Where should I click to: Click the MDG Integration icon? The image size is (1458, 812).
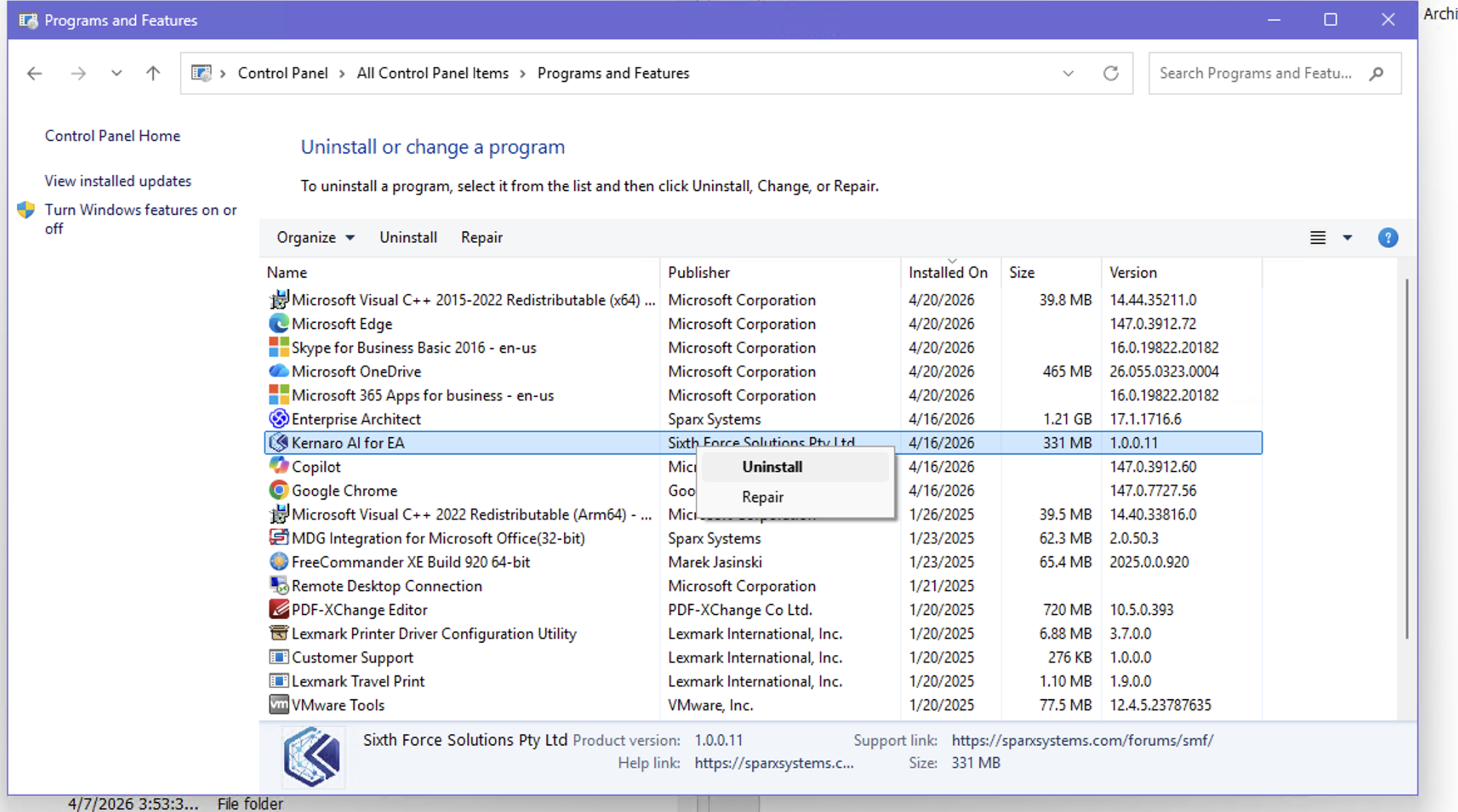pos(279,538)
